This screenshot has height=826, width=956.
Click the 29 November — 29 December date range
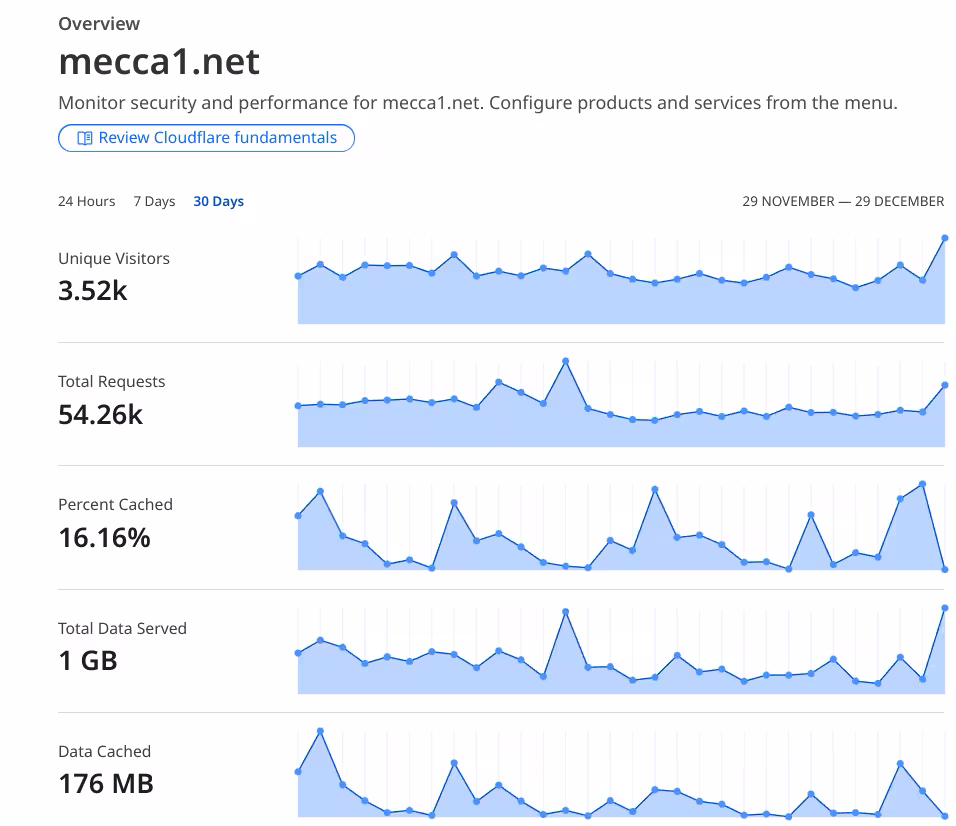point(842,201)
